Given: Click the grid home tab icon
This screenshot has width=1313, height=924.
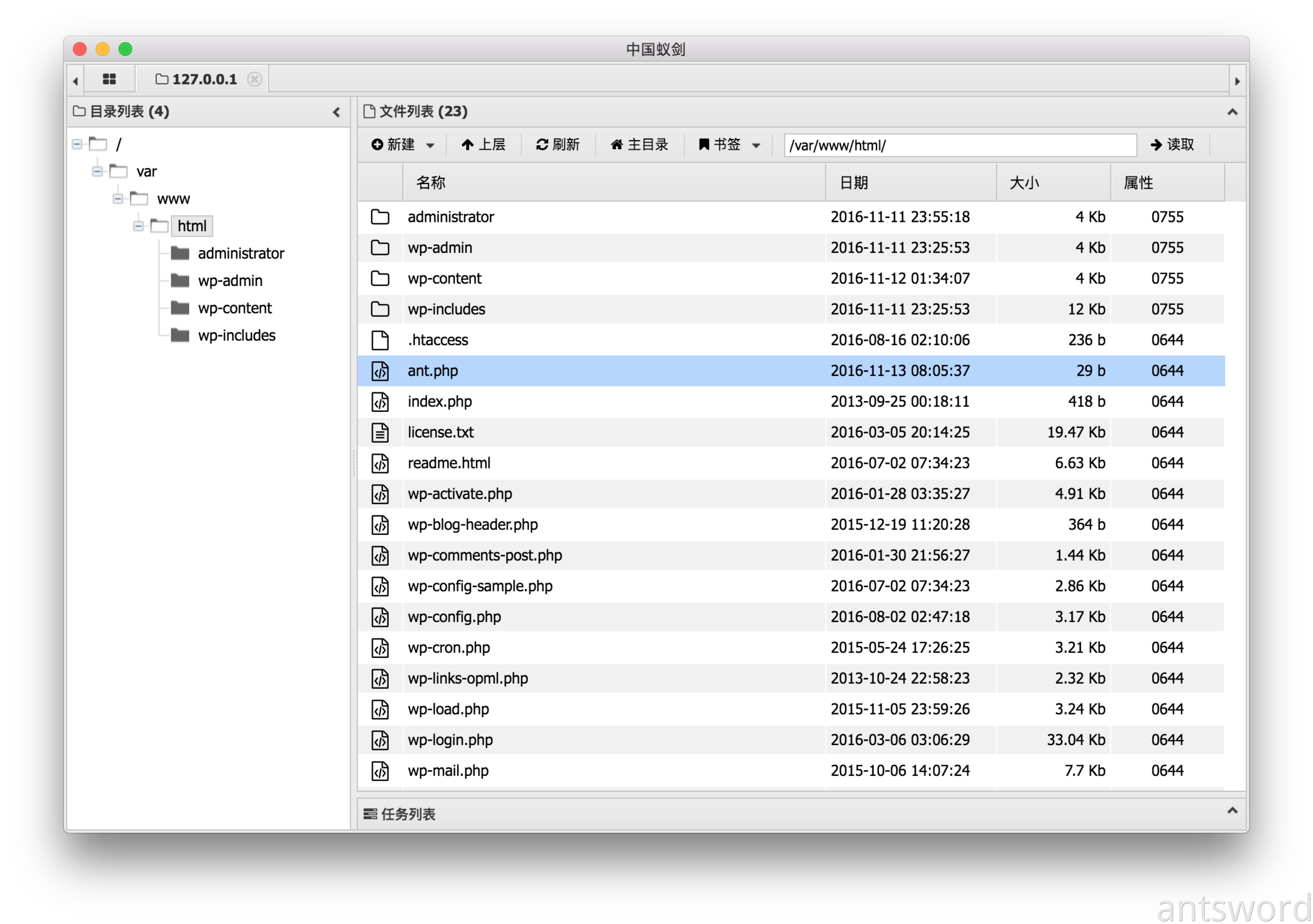Looking at the screenshot, I should point(109,79).
